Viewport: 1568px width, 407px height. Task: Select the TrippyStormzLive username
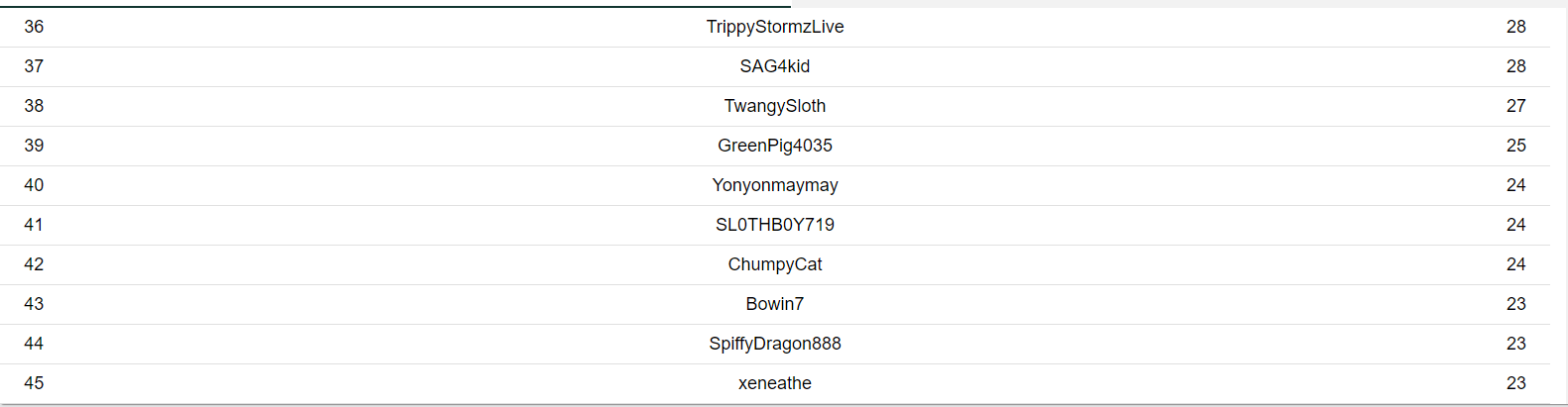click(775, 27)
